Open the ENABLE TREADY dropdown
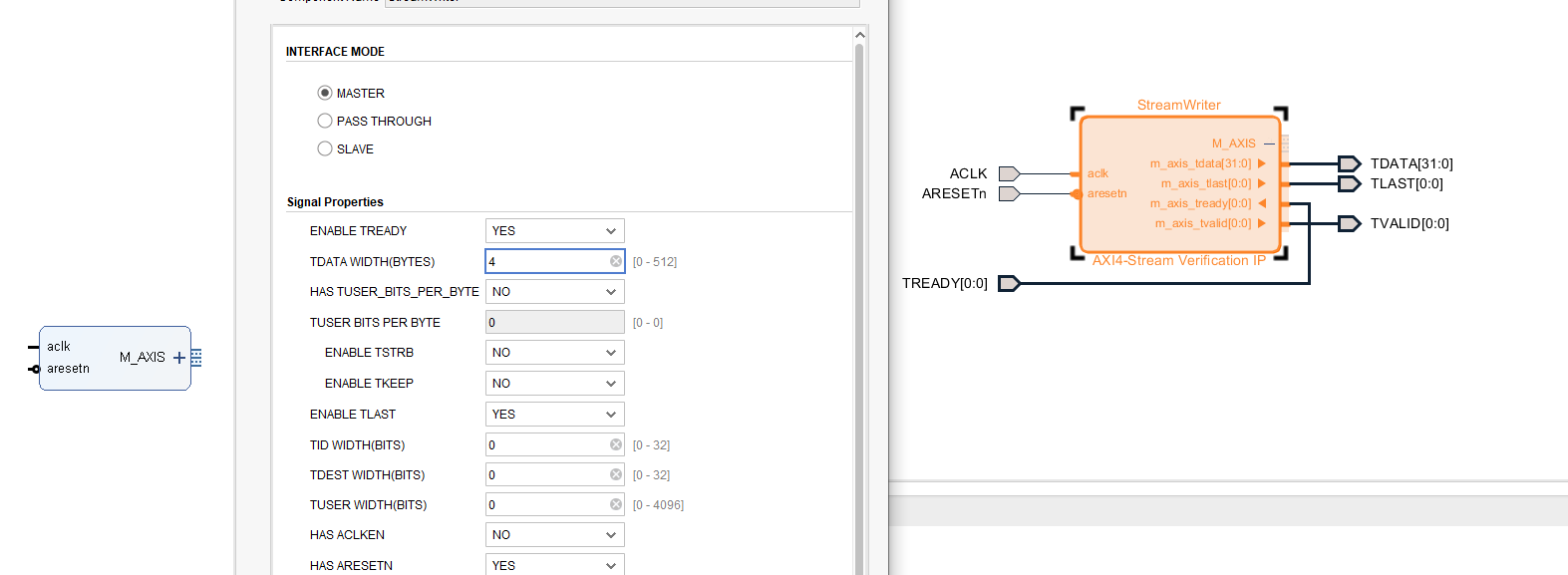Image resolution: width=1568 pixels, height=575 pixels. click(x=555, y=230)
